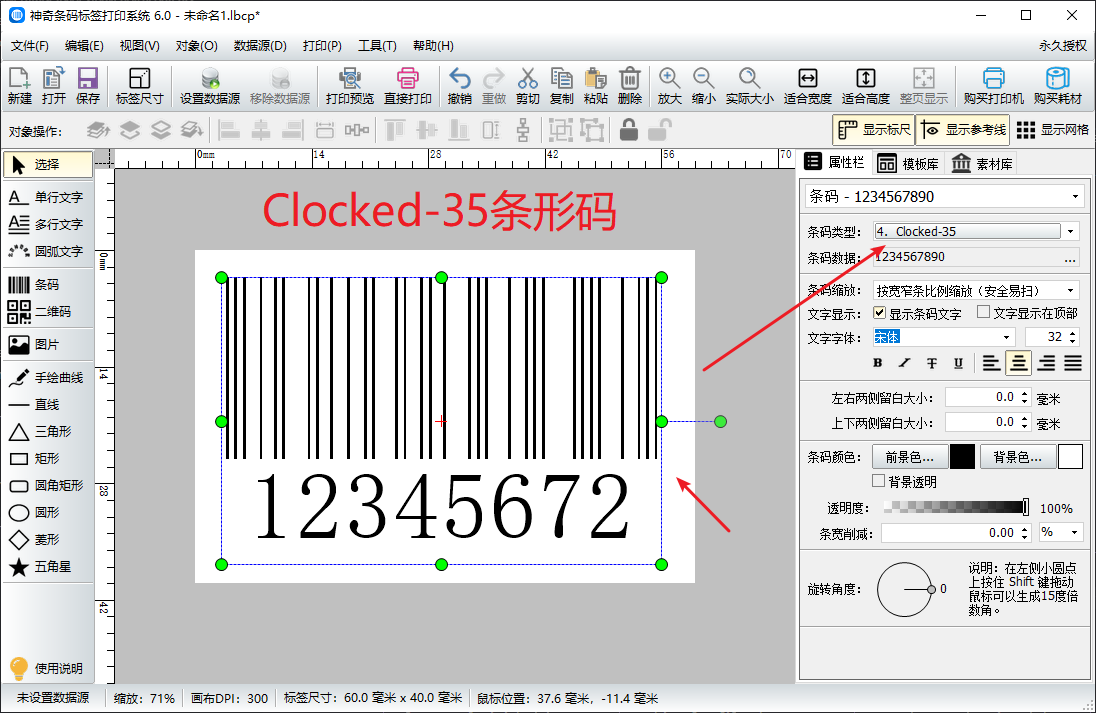This screenshot has width=1096, height=713.
Task: Click the black foreground color swatch
Action: coord(962,457)
